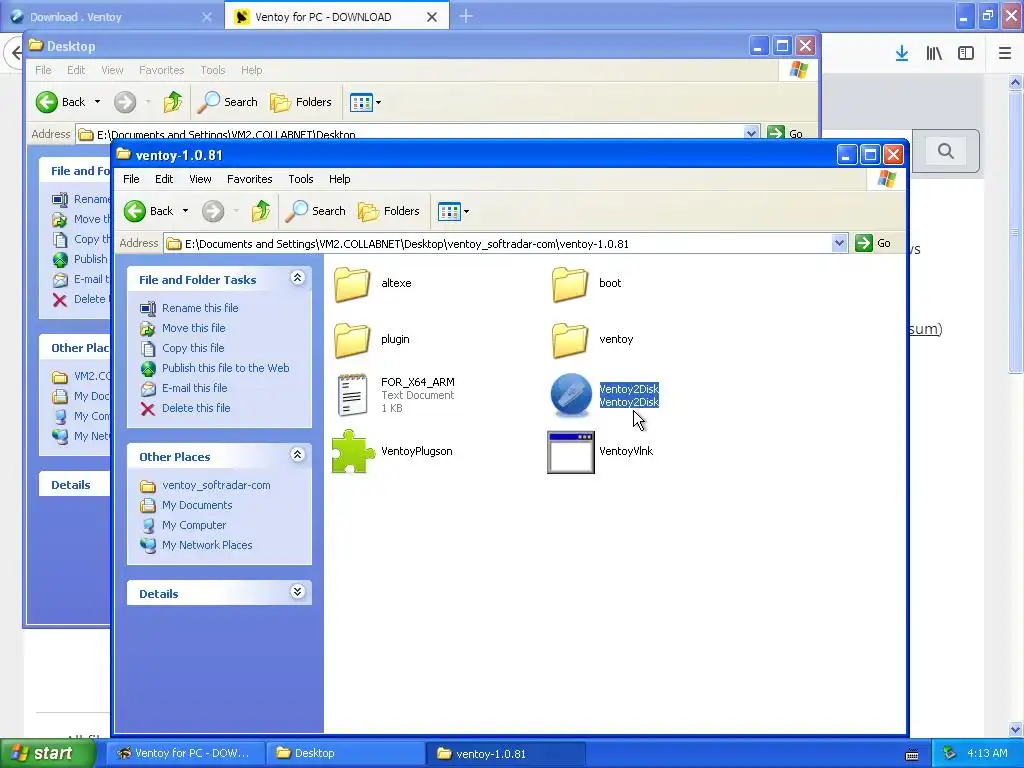1024x768 pixels.
Task: Select the VentoyPlugson puzzle icon
Action: point(353,451)
